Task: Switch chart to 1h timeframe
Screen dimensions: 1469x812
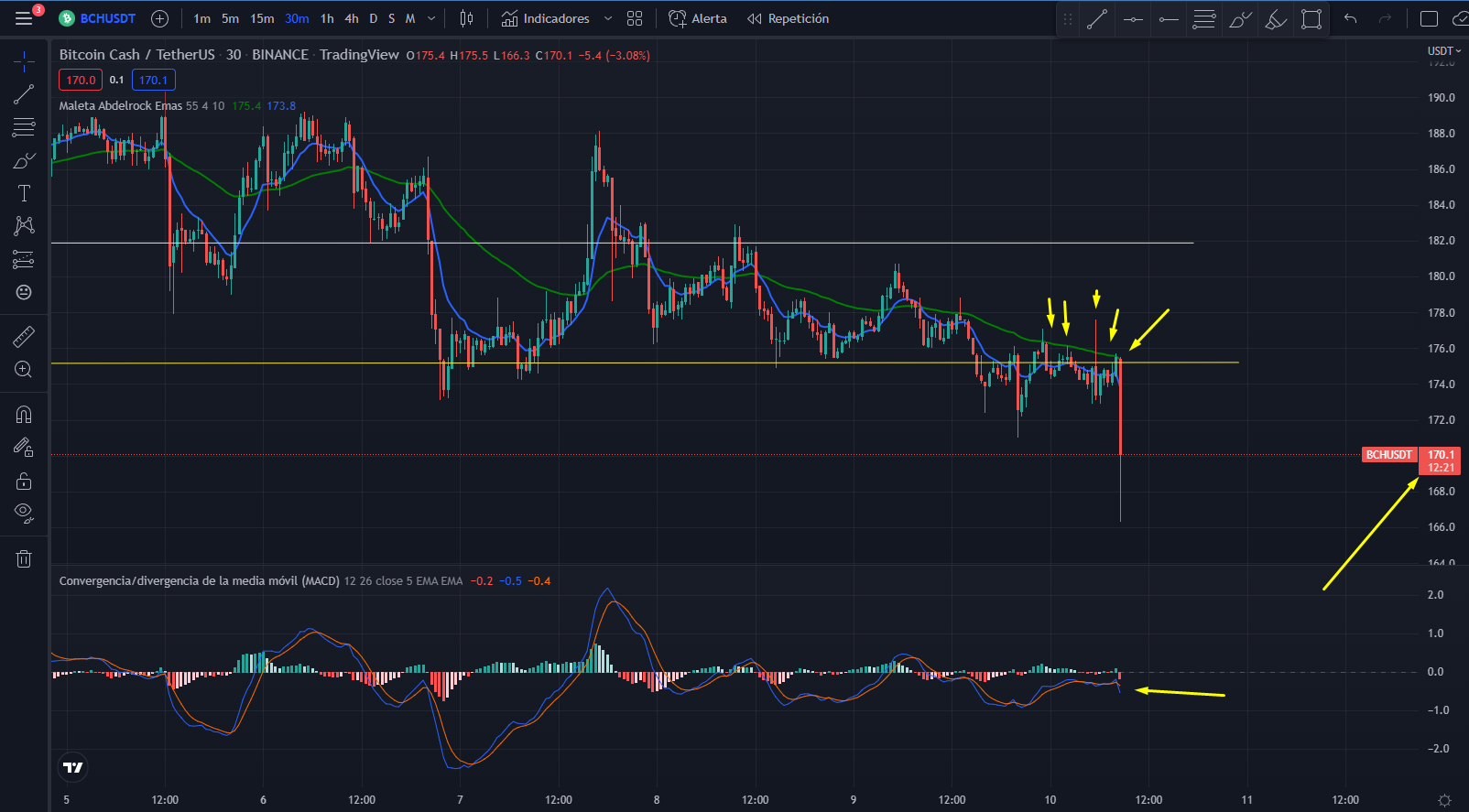Action: tap(327, 18)
